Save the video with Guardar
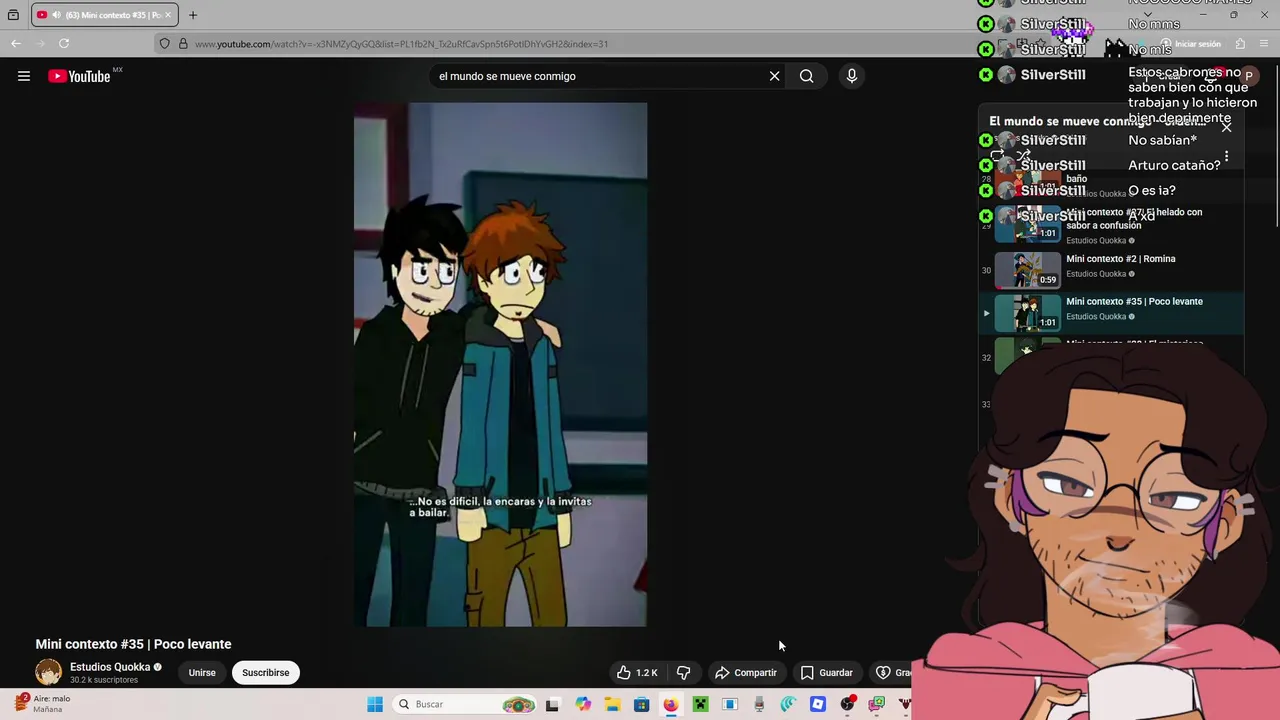 pos(827,673)
